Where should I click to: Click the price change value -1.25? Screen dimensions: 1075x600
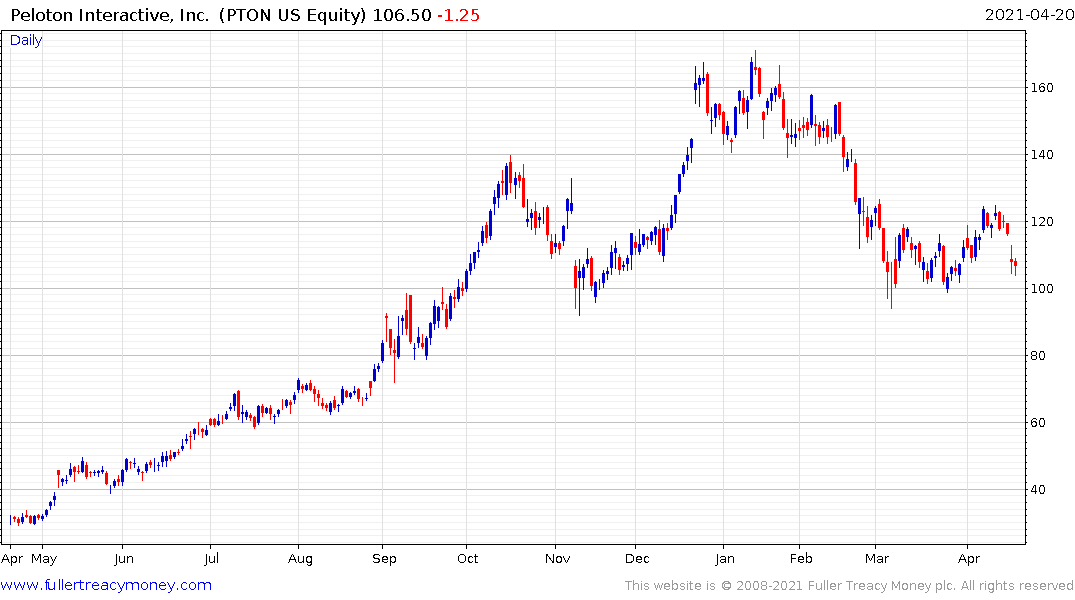(x=458, y=15)
